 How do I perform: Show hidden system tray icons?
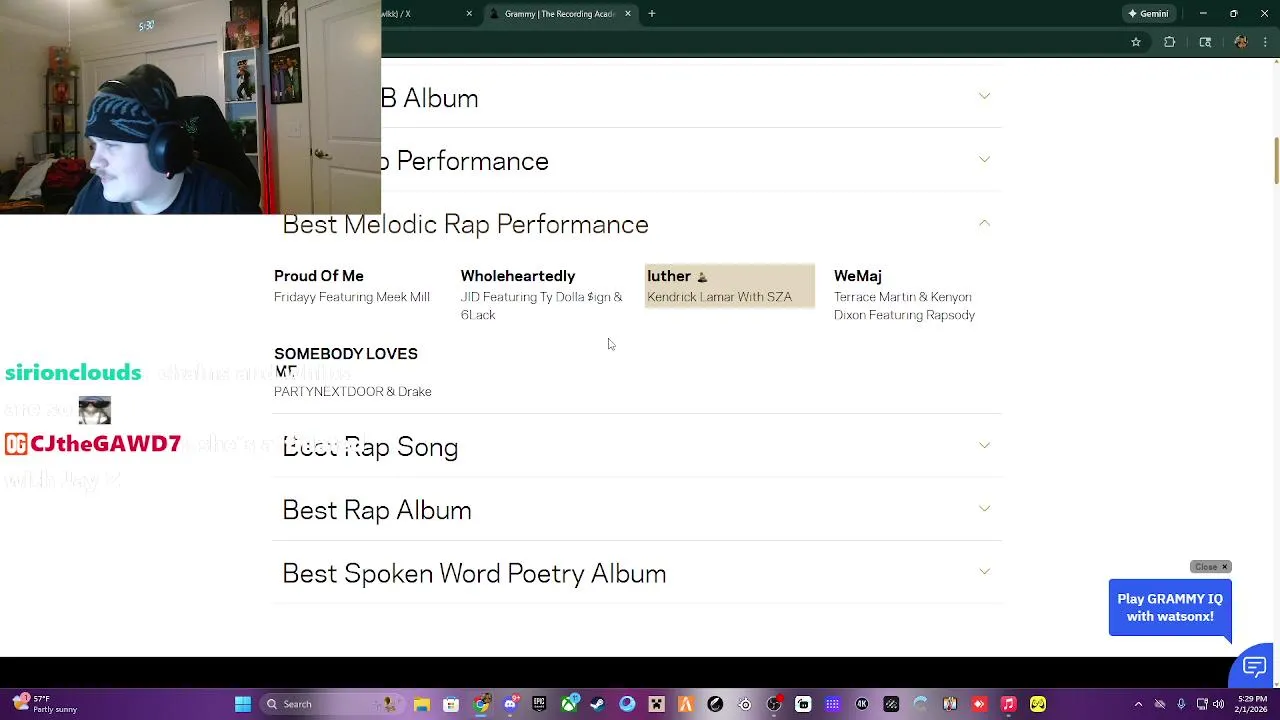point(1138,704)
